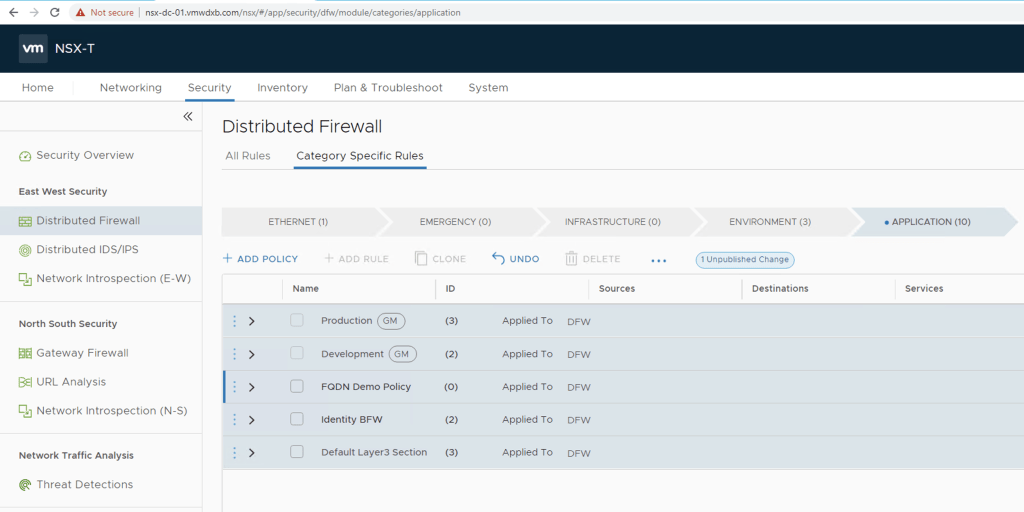Click the browser reload icon
The image size is (1024, 512).
coord(54,12)
